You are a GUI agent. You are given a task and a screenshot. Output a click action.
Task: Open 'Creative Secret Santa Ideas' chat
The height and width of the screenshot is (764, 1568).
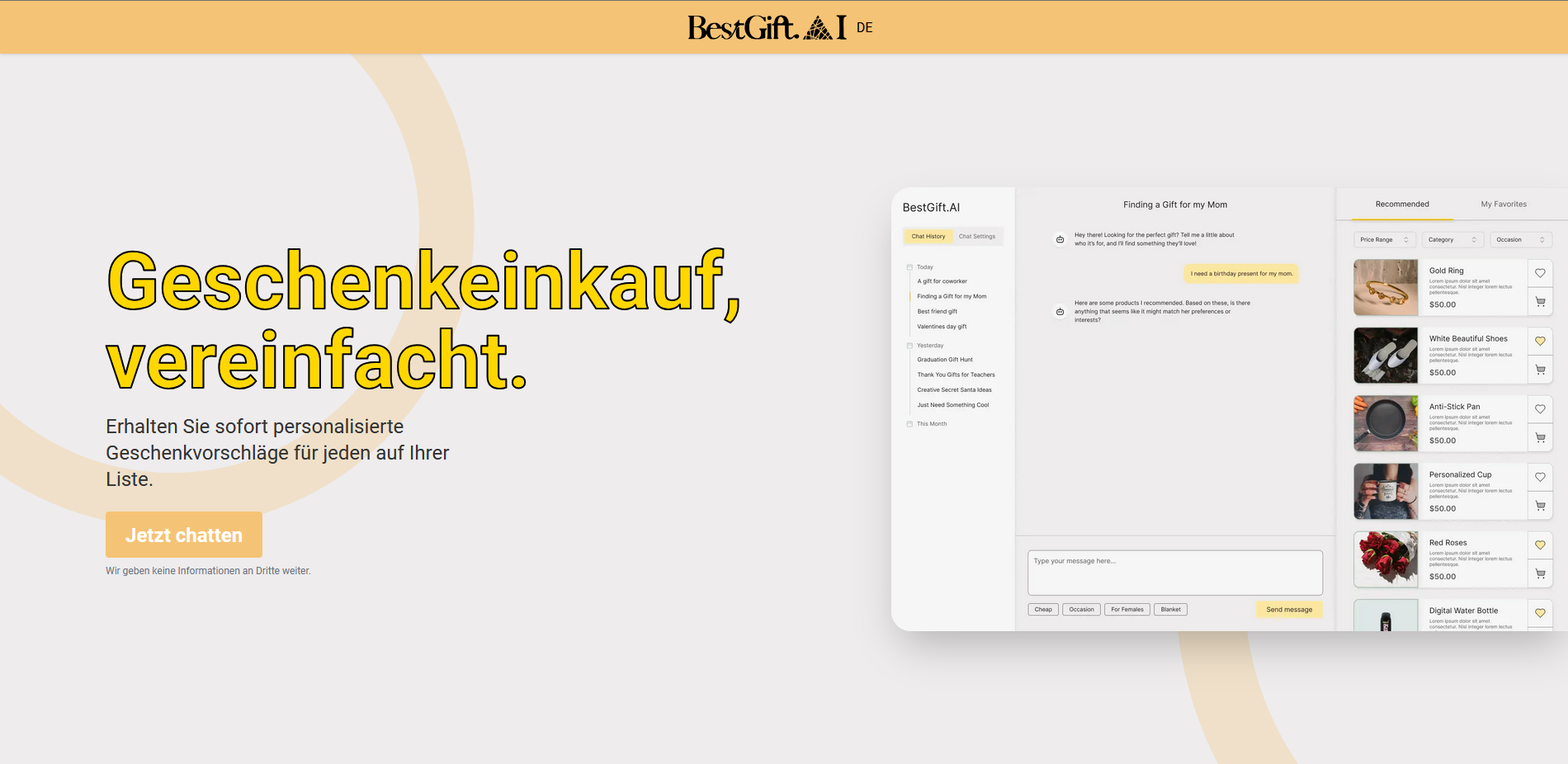click(x=954, y=390)
